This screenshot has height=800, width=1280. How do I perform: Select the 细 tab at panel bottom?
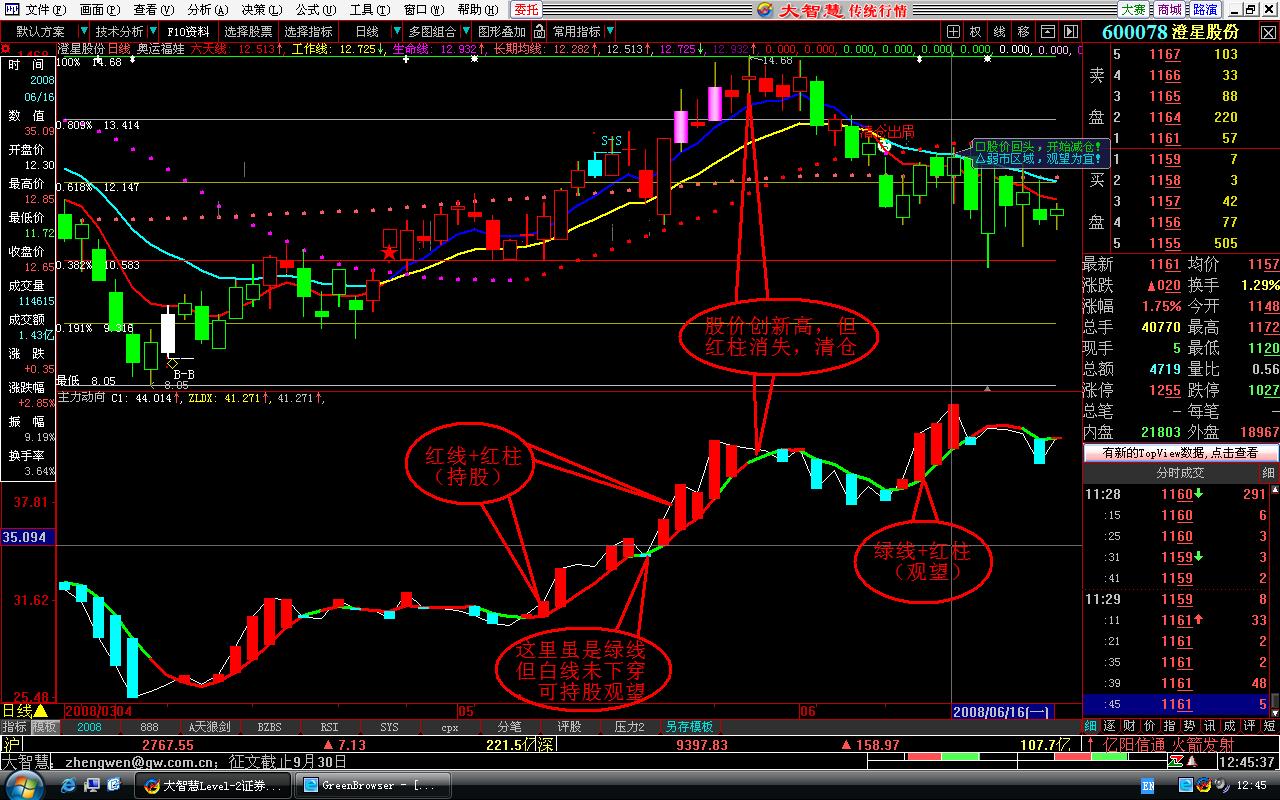(1092, 726)
